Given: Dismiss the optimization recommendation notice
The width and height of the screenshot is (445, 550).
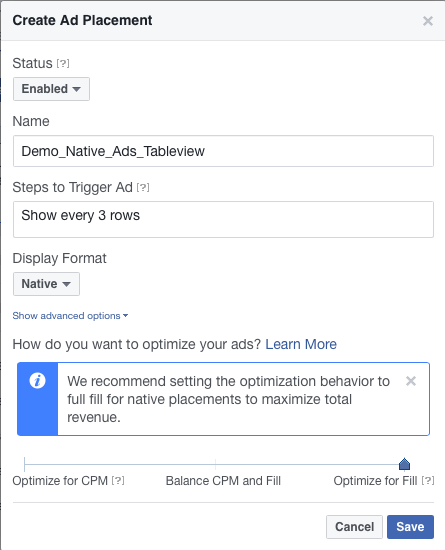Looking at the screenshot, I should 411,381.
